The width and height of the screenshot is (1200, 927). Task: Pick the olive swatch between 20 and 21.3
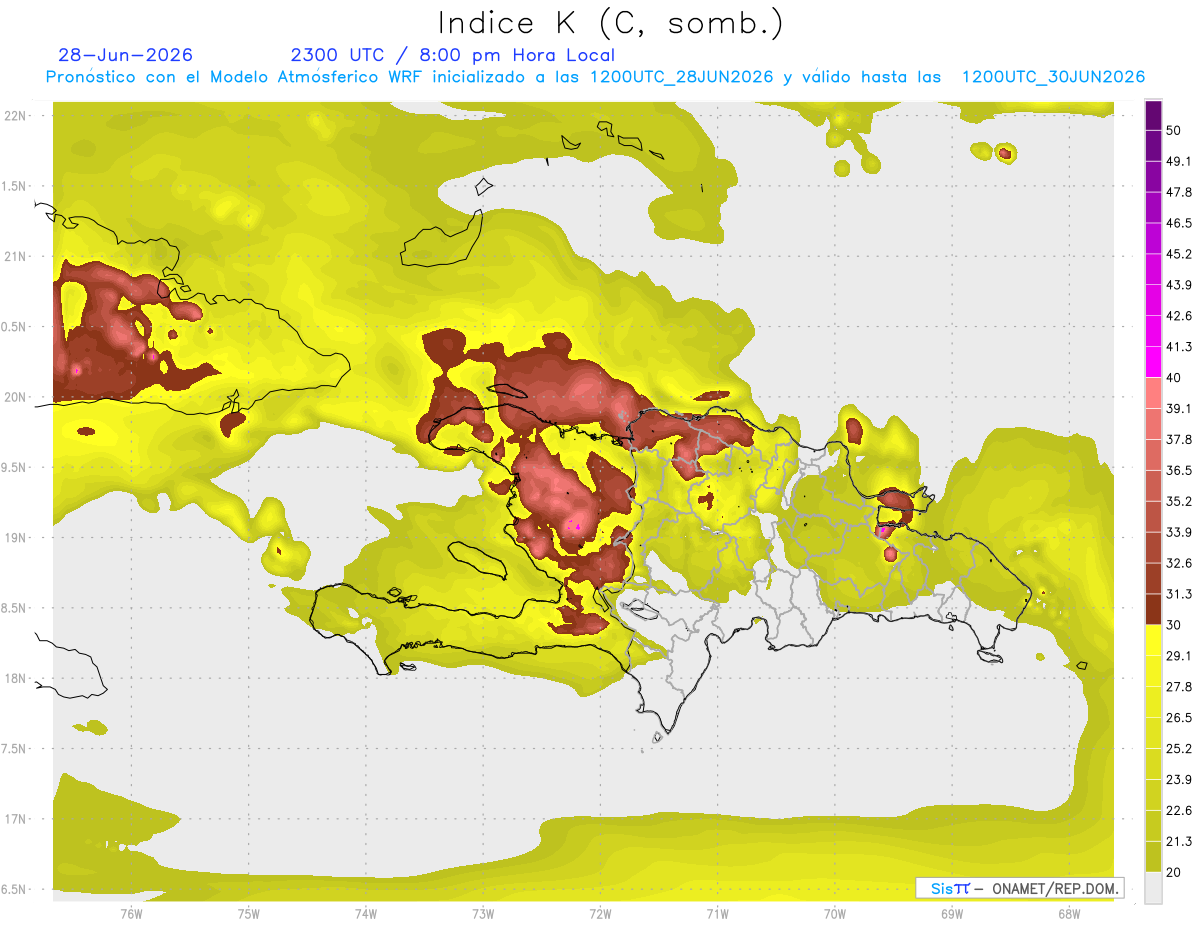[1153, 857]
